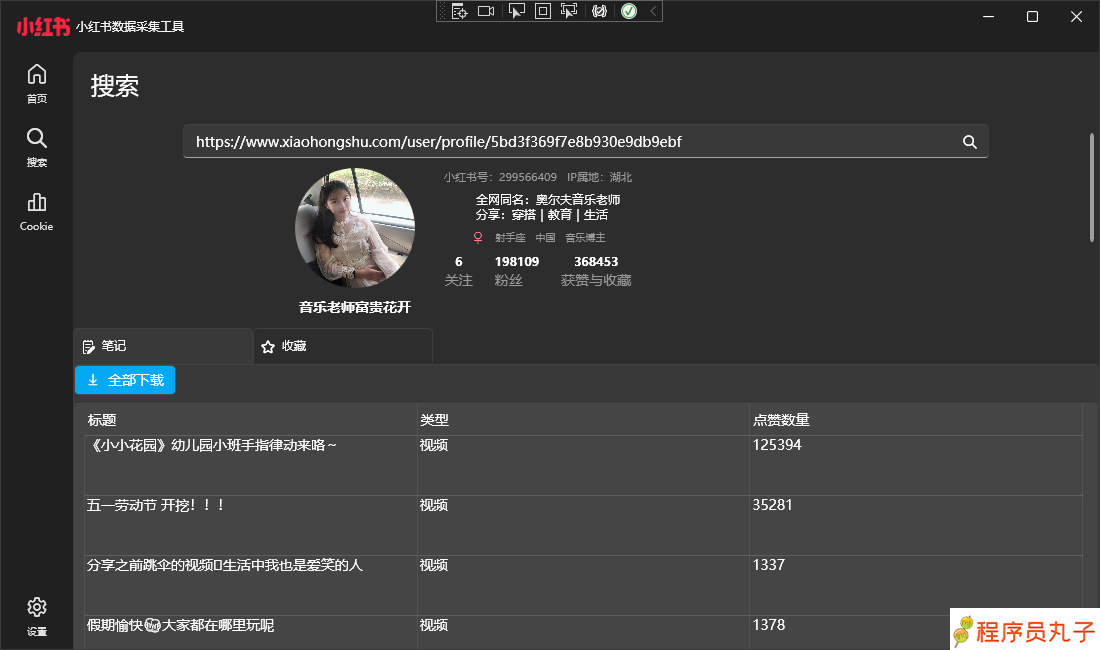This screenshot has height=650, width=1100.
Task: Maximize the application window
Action: [1032, 16]
